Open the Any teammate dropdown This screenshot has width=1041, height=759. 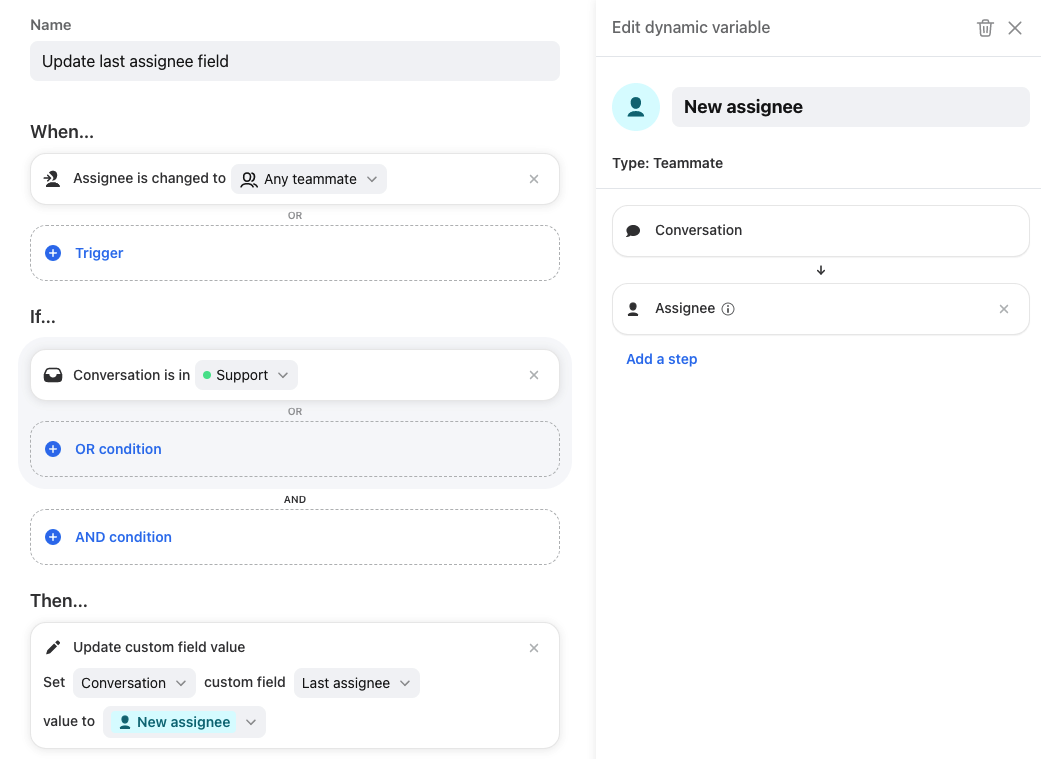309,179
